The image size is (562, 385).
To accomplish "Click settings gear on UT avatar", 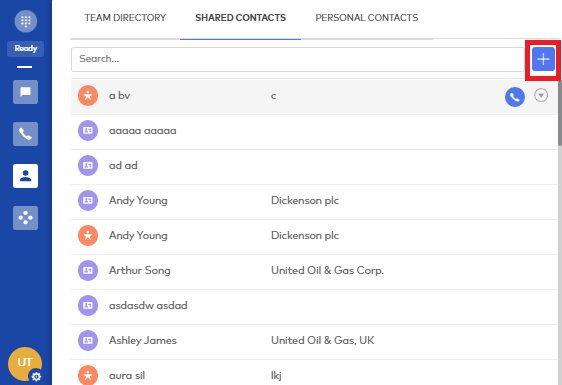I will 36,377.
